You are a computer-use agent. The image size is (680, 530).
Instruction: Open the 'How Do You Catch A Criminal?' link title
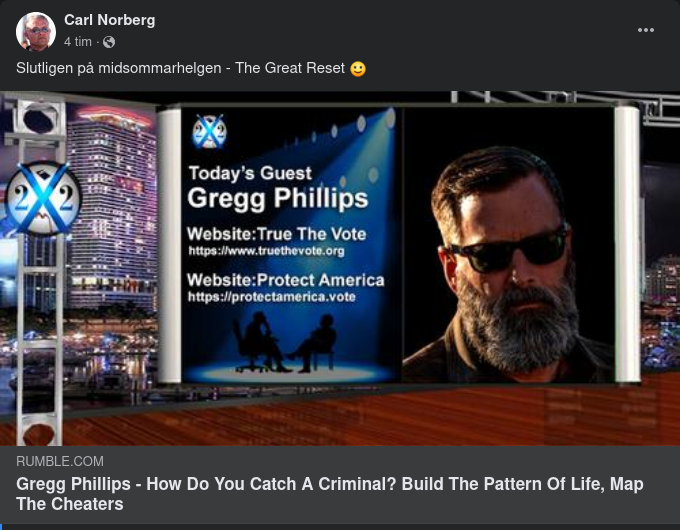pyautogui.click(x=330, y=494)
